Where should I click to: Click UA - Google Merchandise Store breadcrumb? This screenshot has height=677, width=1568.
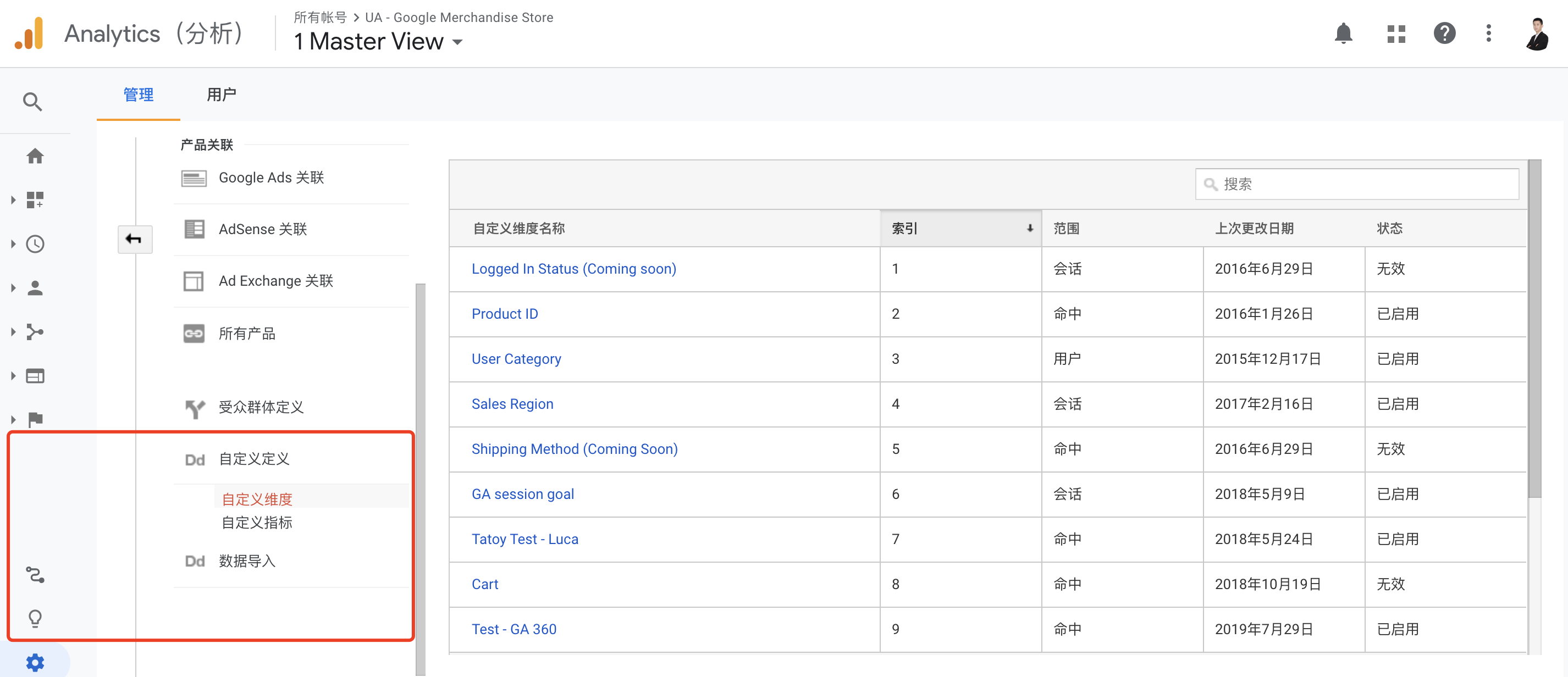pos(459,18)
